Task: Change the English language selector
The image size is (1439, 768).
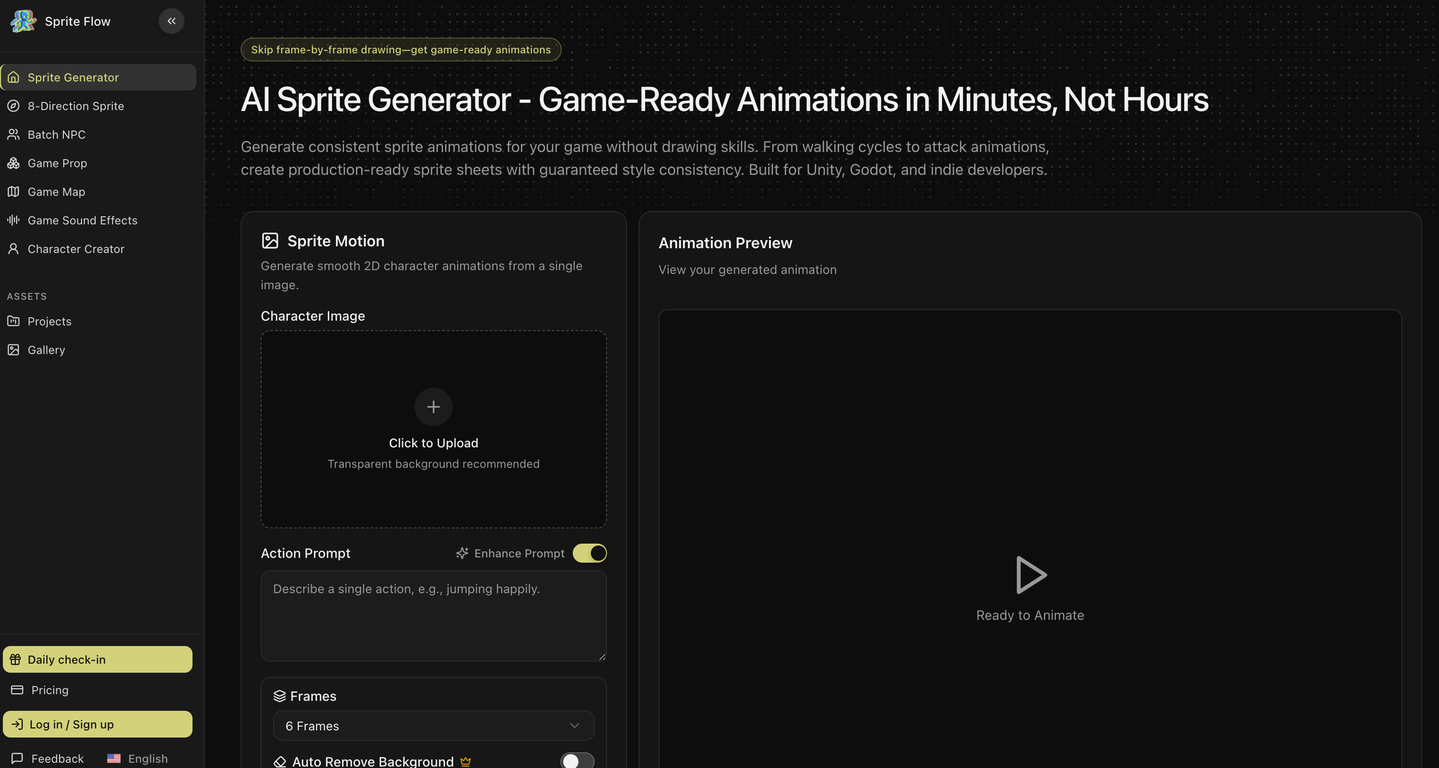Action: [138, 759]
